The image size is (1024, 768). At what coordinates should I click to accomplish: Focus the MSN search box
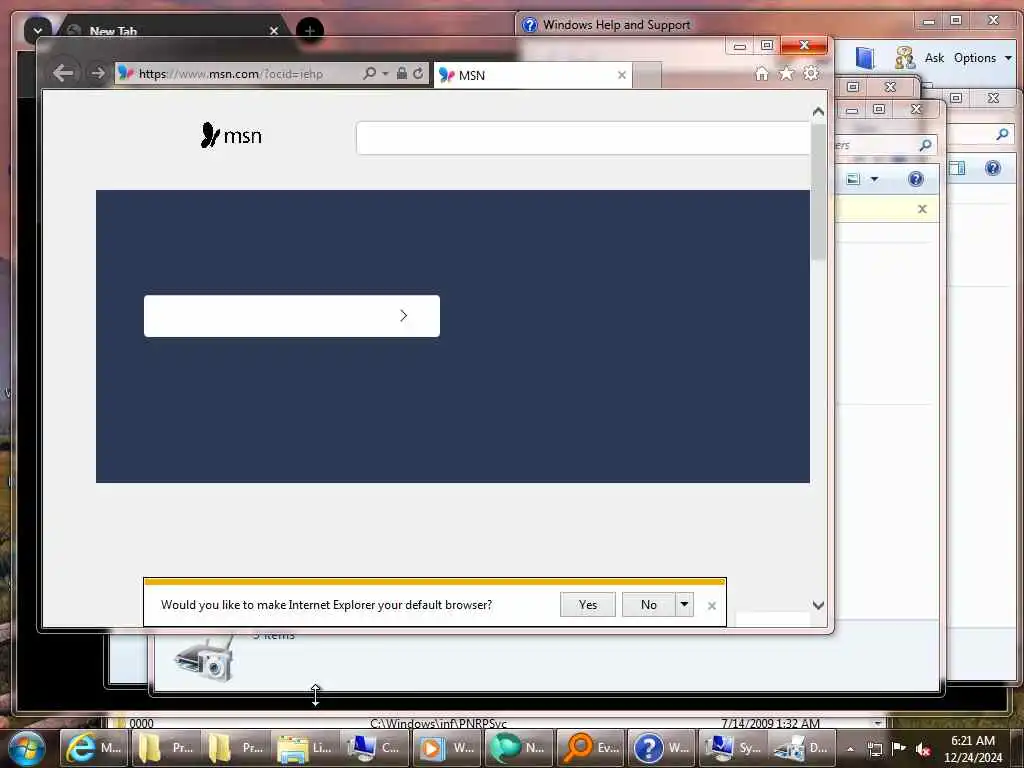click(583, 138)
